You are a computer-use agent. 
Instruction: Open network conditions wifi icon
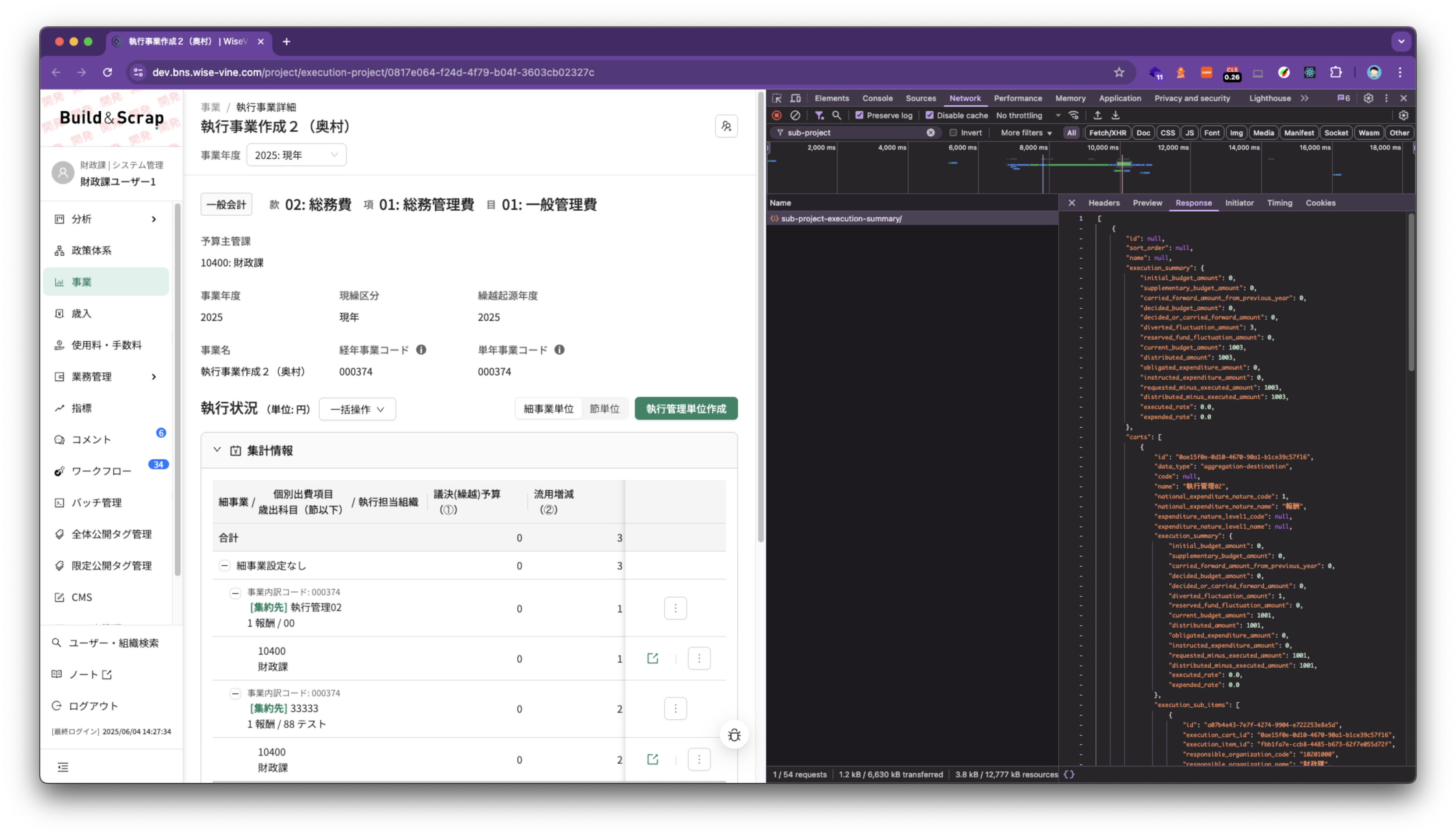point(1074,115)
